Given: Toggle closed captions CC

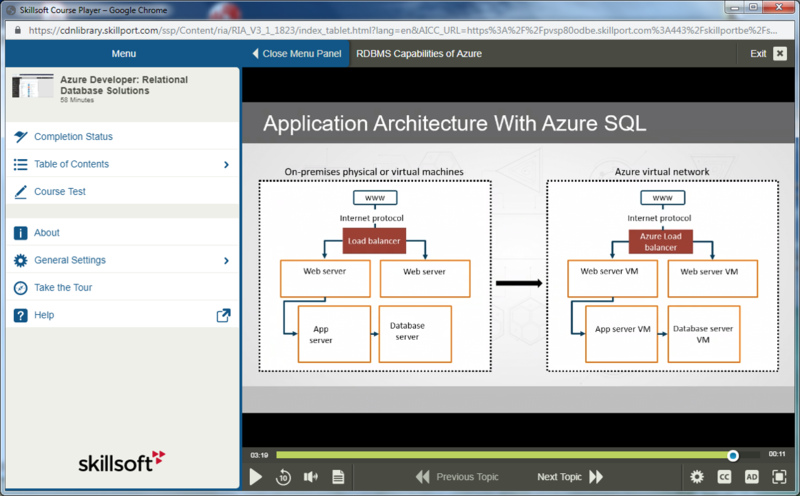Looking at the screenshot, I should [x=724, y=477].
